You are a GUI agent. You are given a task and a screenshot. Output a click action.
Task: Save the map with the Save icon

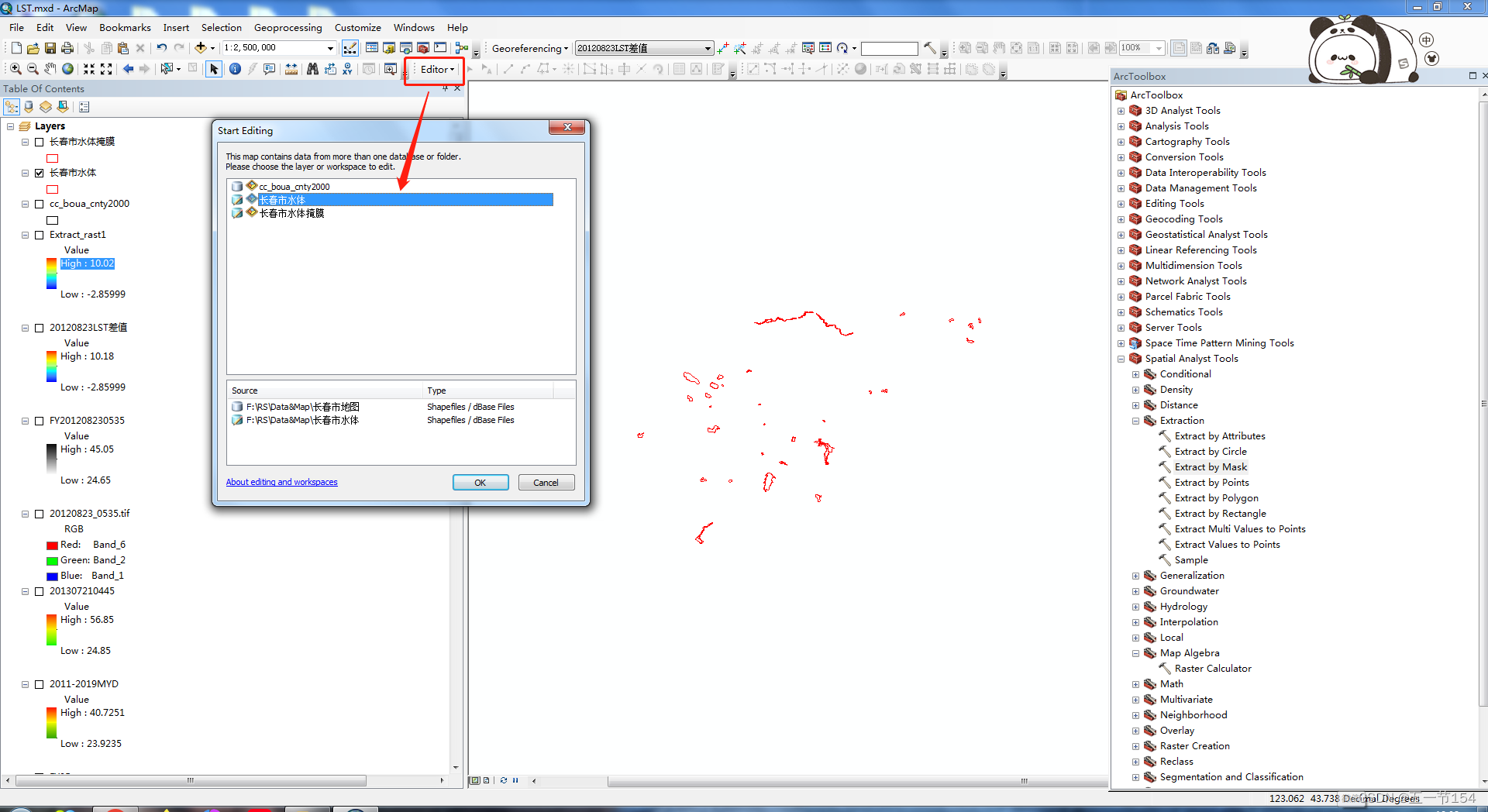[50, 48]
